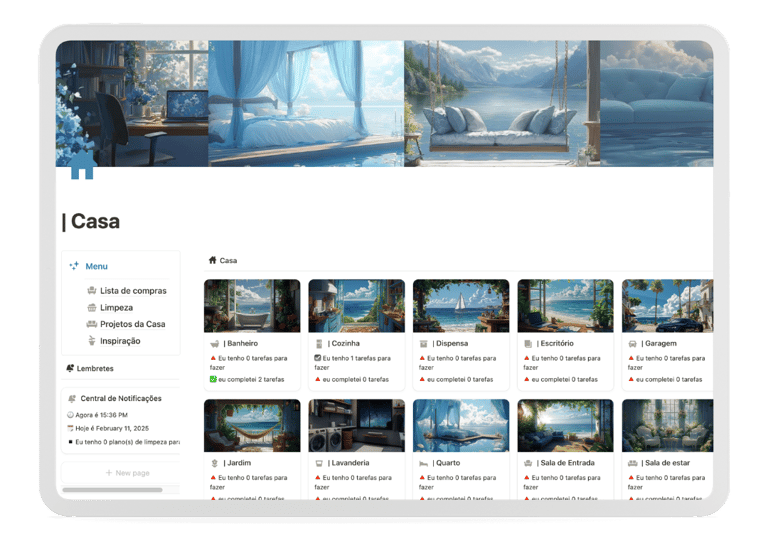Screen dimensions: 768x547
Task: Click the green check icon on Banheiro card
Action: (213, 379)
